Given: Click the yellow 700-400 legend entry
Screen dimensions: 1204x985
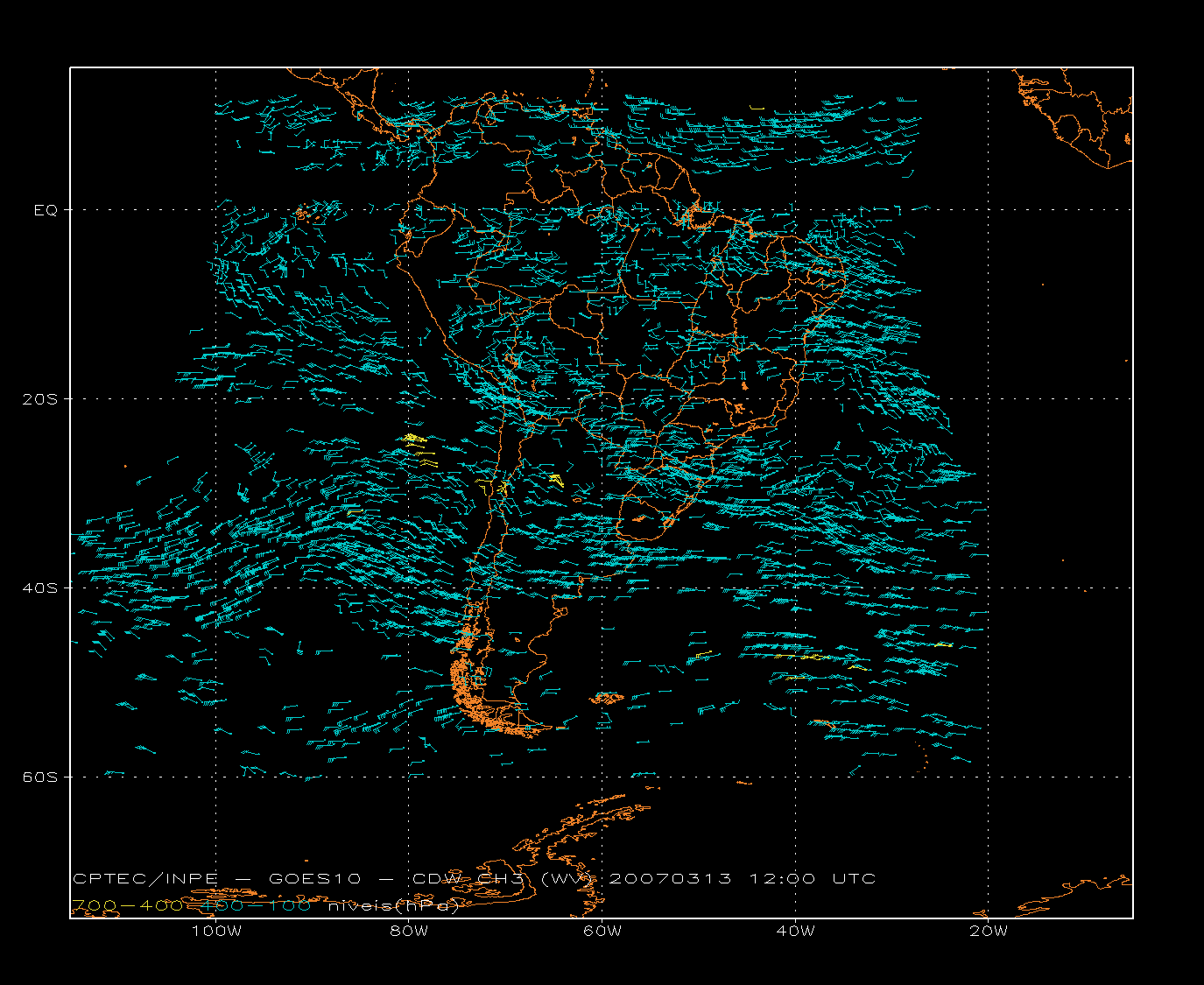Looking at the screenshot, I should pyautogui.click(x=128, y=905).
